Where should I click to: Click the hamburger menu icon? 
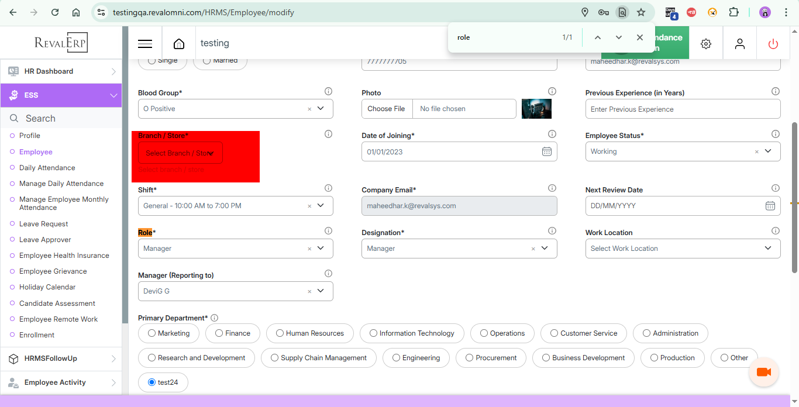145,44
